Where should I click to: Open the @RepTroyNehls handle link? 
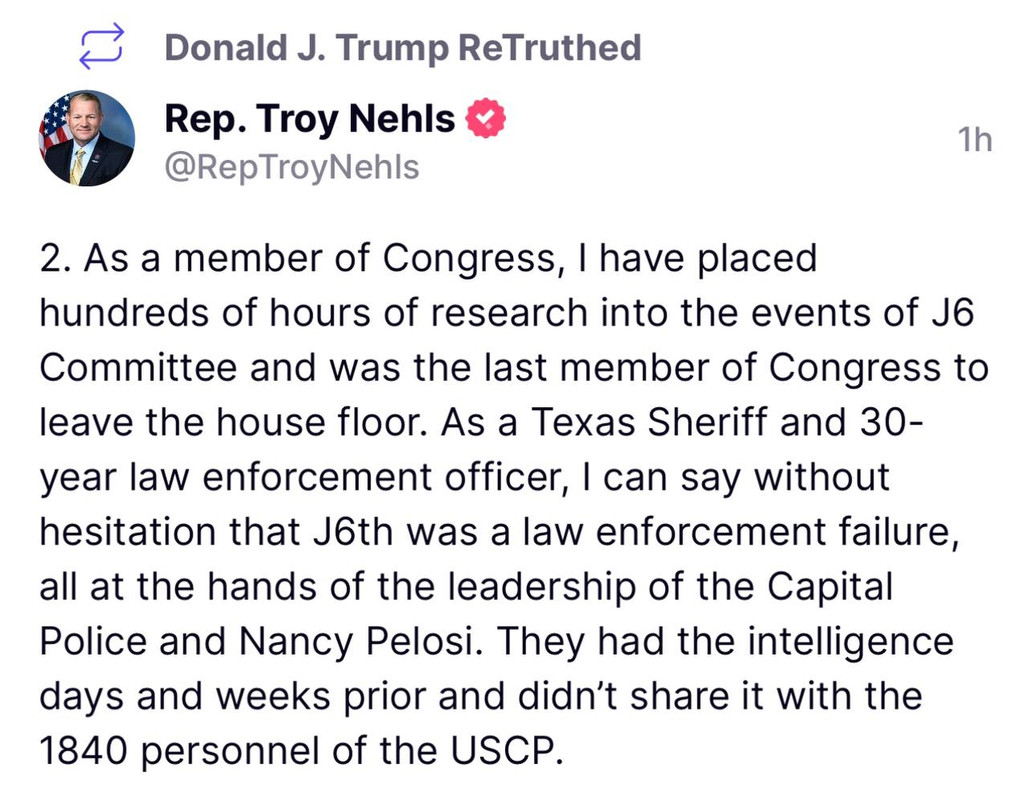[x=291, y=167]
